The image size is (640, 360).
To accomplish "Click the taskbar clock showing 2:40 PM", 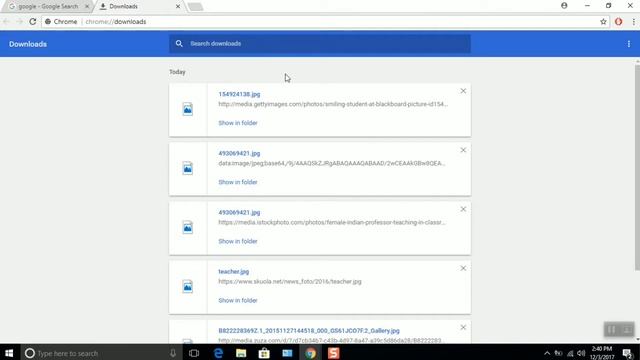I will (x=602, y=353).
